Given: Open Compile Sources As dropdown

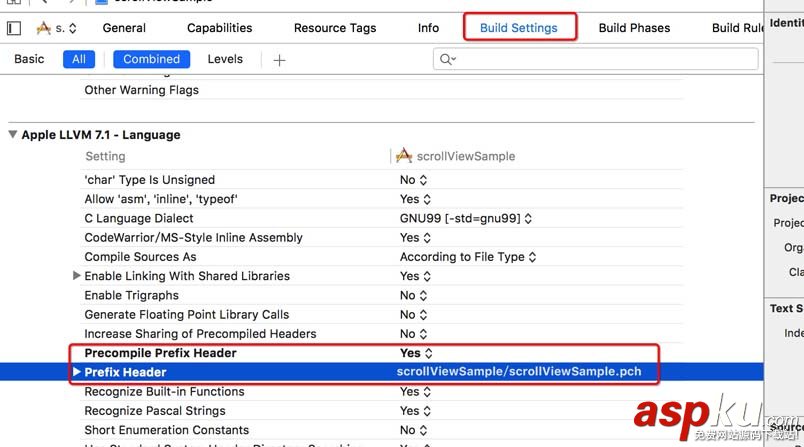Looking at the screenshot, I should click(468, 257).
